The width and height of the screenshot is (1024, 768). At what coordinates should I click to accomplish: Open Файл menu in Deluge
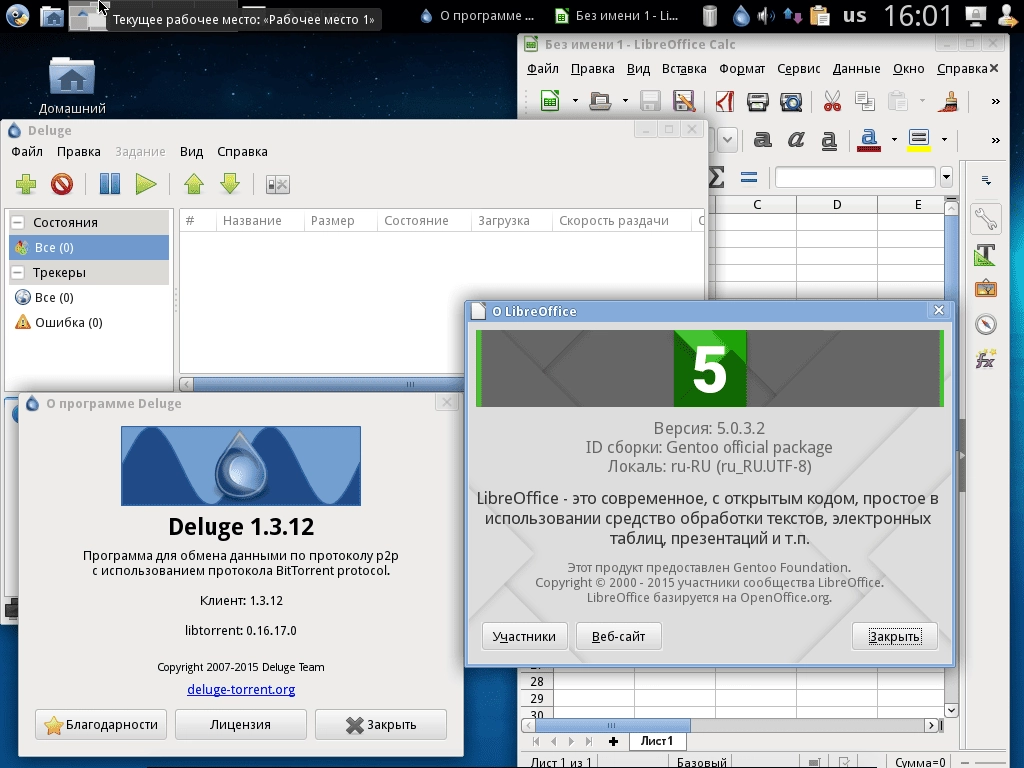(27, 152)
